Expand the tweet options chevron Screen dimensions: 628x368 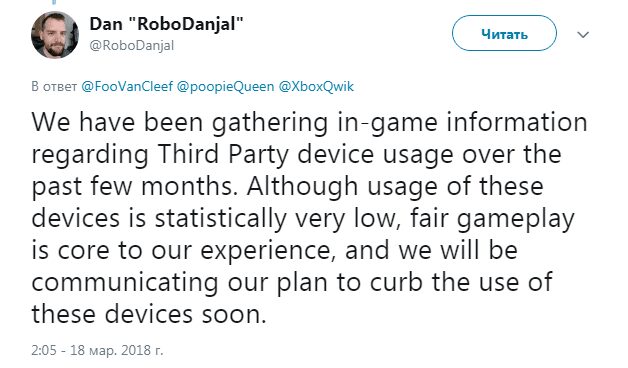click(x=583, y=35)
